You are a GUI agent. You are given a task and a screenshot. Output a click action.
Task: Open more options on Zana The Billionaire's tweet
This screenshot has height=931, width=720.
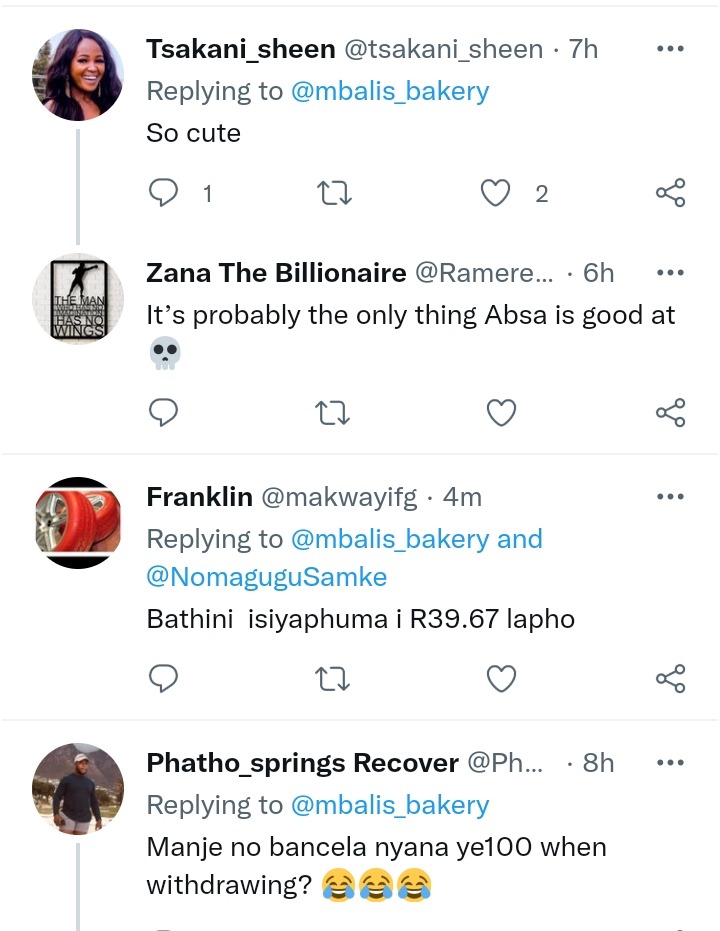tap(670, 272)
